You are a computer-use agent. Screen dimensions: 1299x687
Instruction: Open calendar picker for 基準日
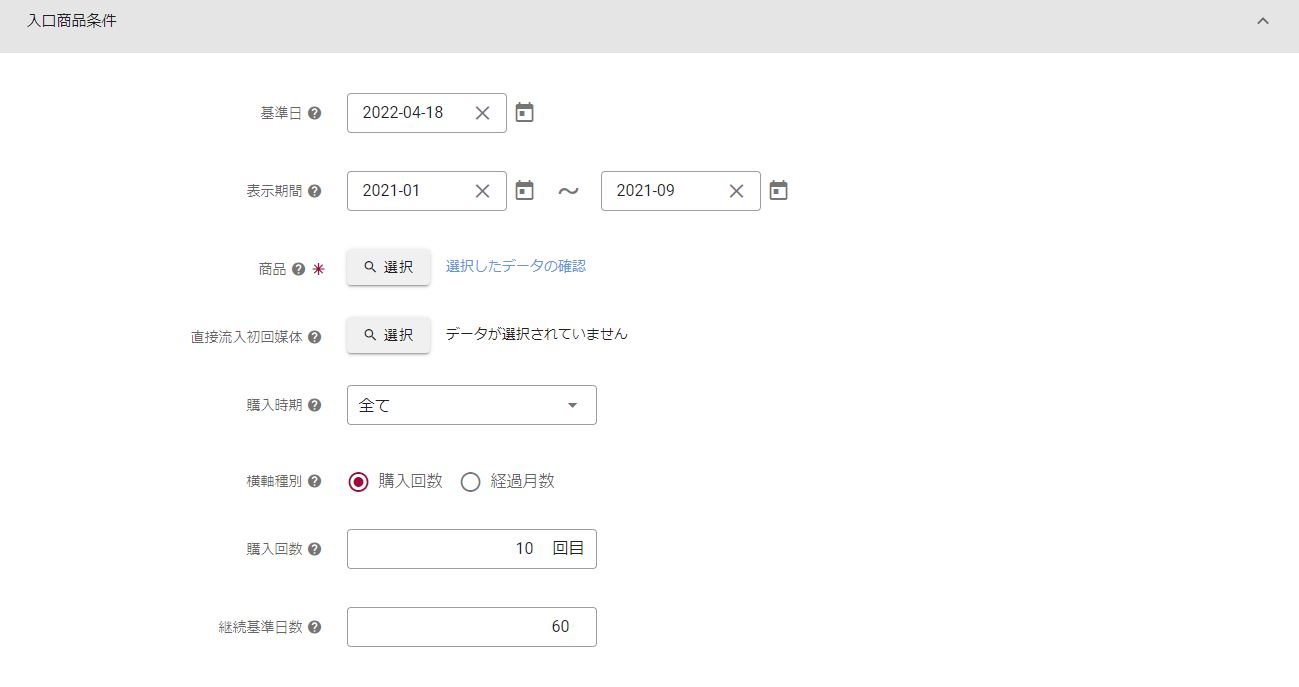point(524,113)
